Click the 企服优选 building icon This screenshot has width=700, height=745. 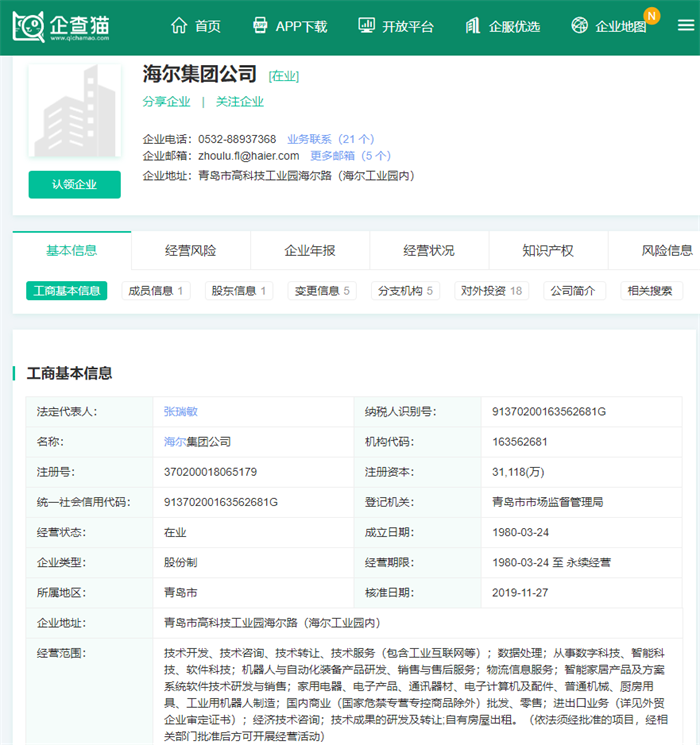click(x=472, y=26)
